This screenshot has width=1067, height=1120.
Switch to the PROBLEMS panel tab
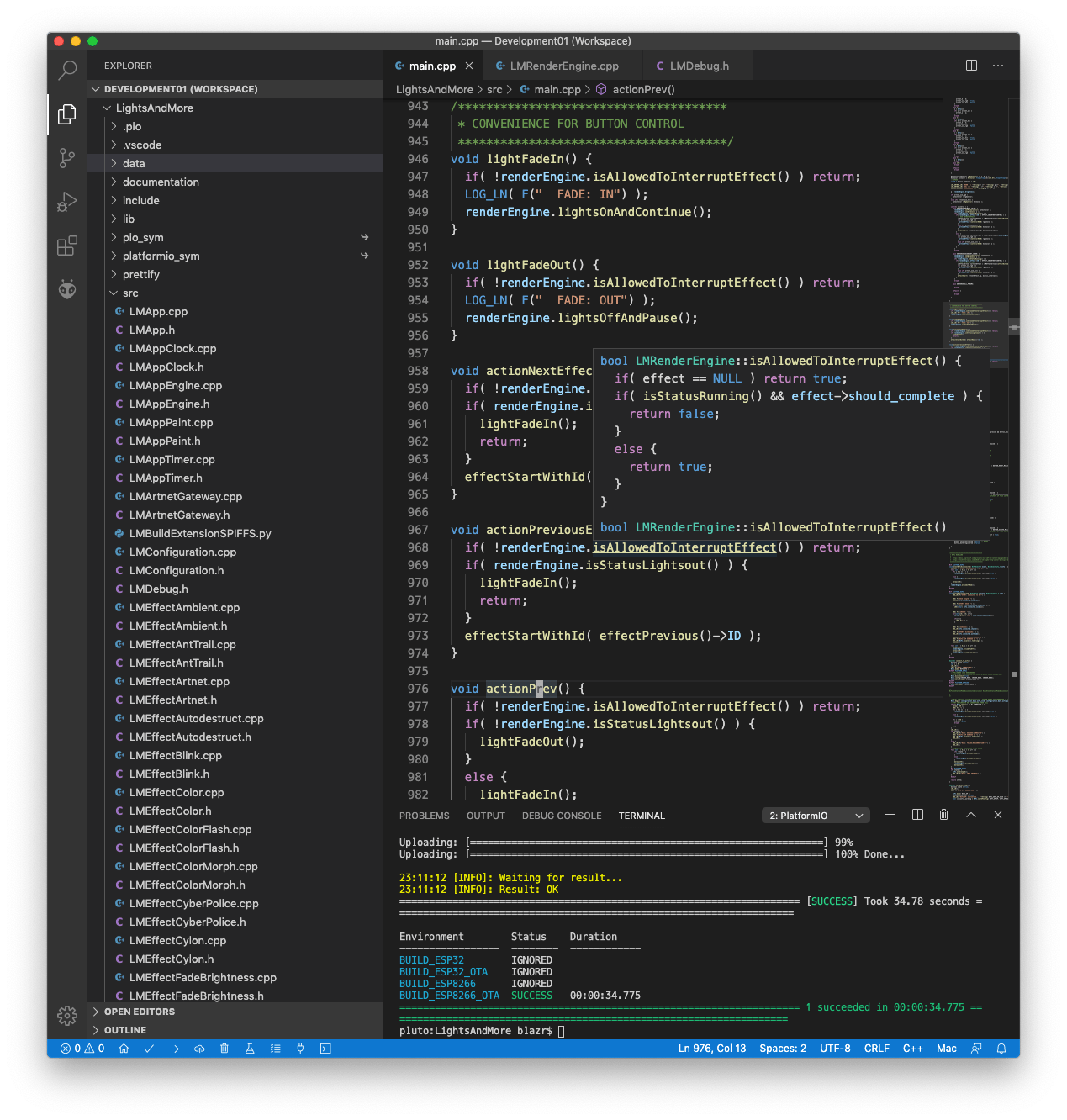click(x=424, y=816)
